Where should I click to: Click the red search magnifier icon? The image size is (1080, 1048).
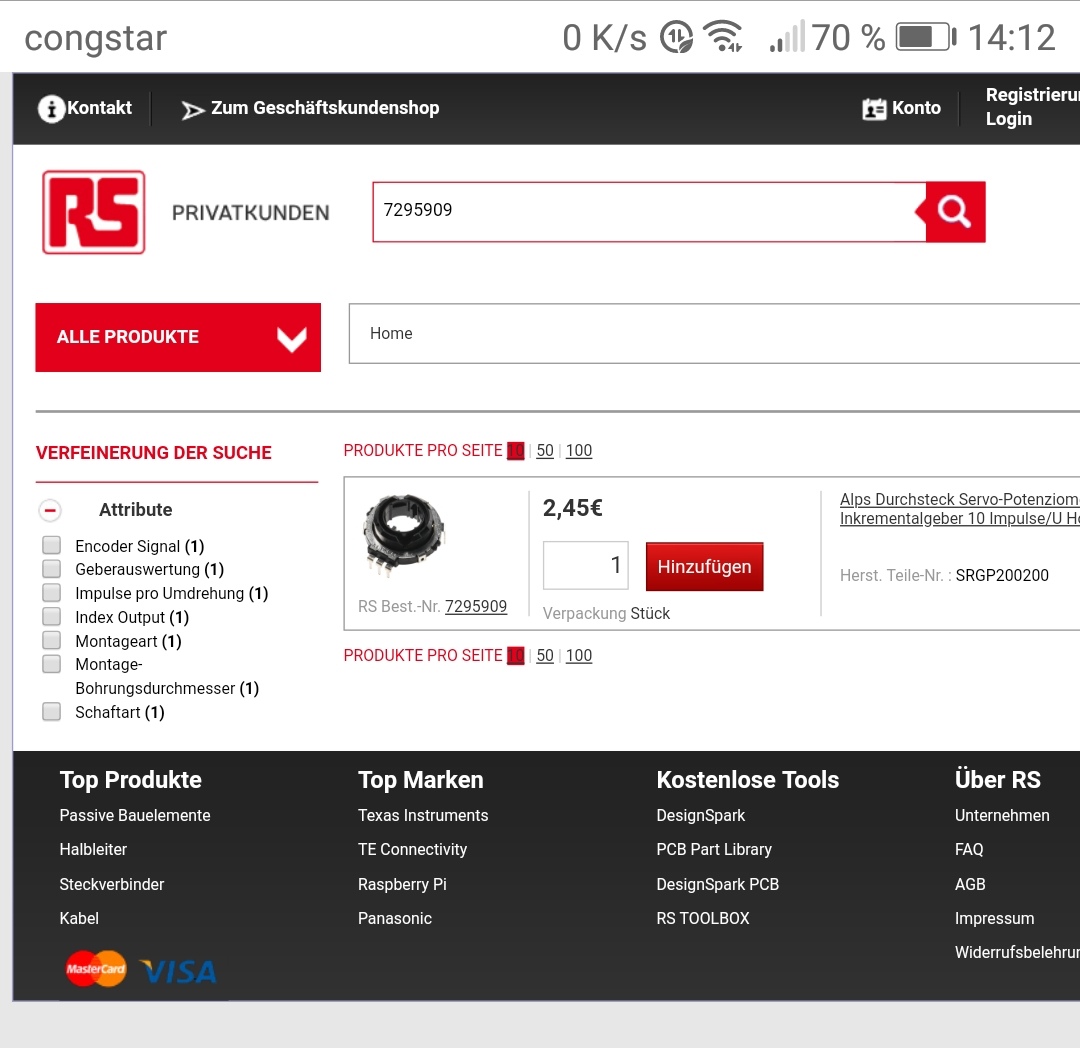(955, 212)
